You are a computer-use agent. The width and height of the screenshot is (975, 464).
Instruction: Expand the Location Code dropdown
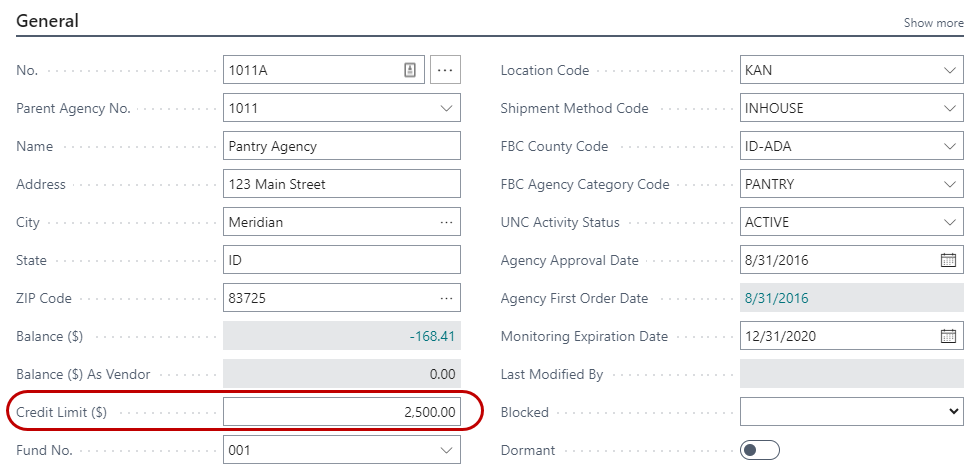(949, 70)
